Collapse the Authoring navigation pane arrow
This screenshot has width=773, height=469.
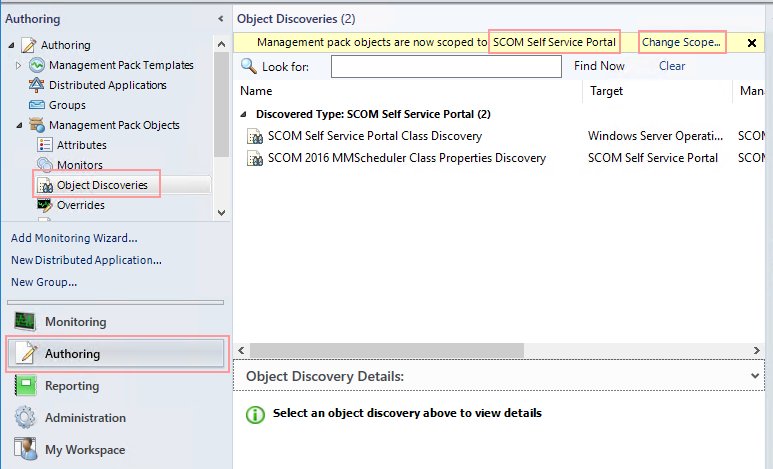pyautogui.click(x=220, y=19)
